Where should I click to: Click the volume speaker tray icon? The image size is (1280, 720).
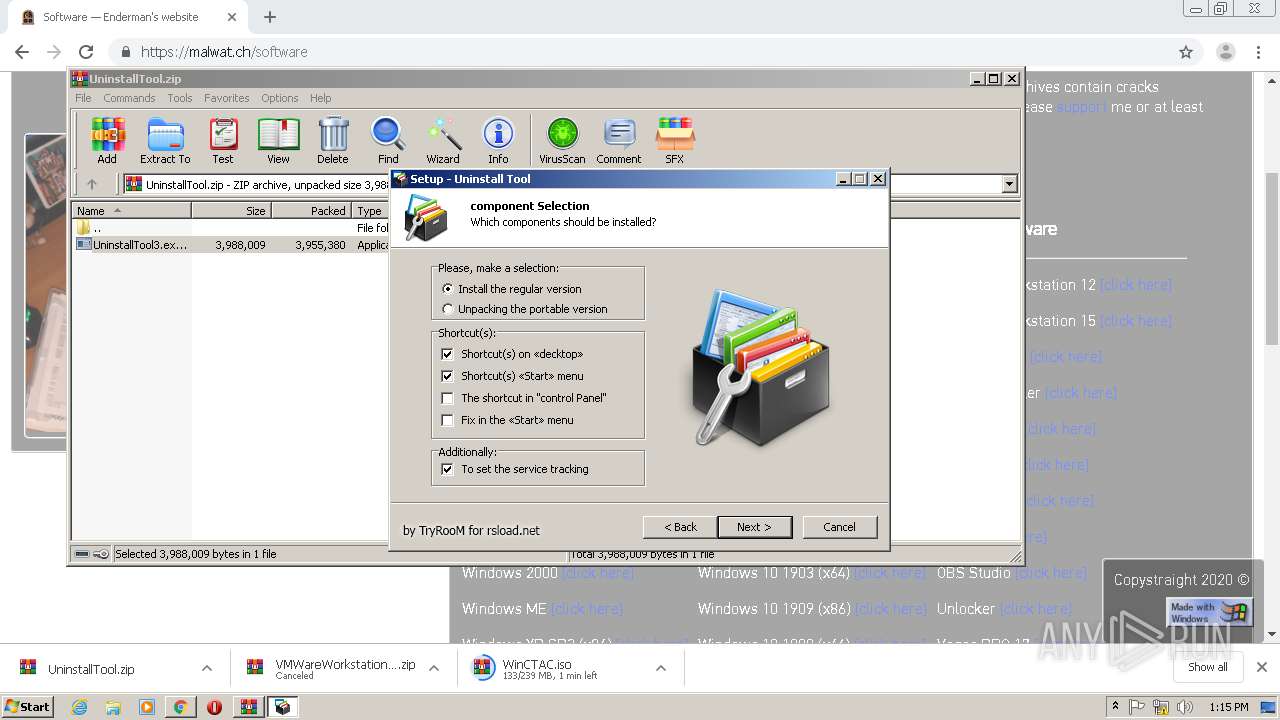[x=1185, y=707]
